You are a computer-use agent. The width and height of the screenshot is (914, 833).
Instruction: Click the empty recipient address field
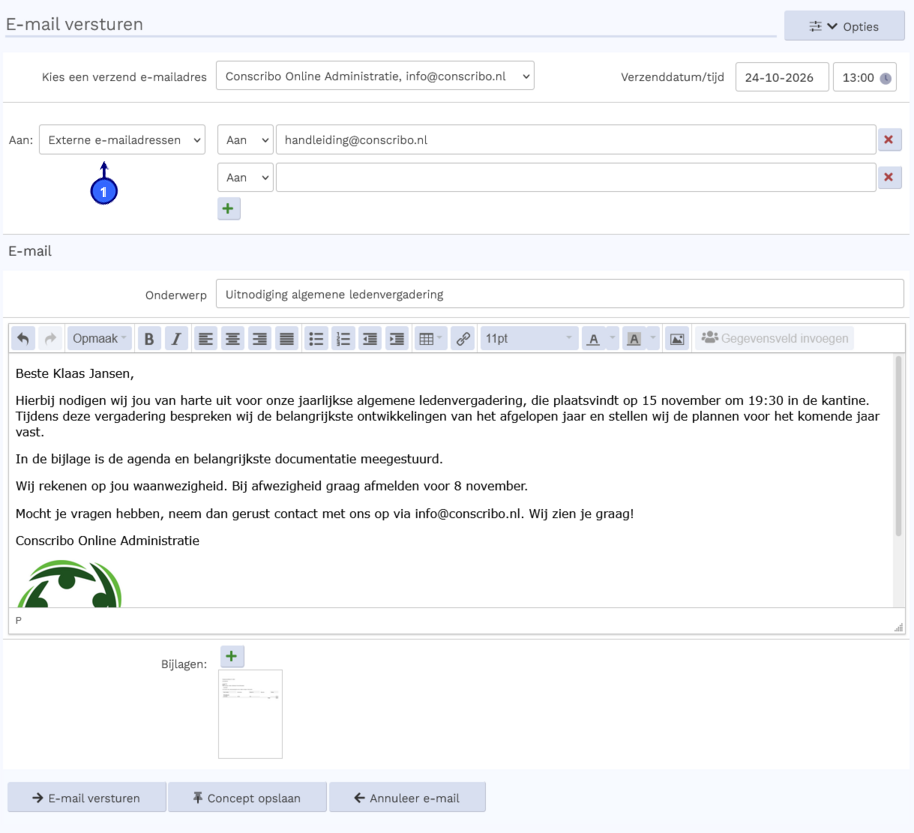point(576,177)
